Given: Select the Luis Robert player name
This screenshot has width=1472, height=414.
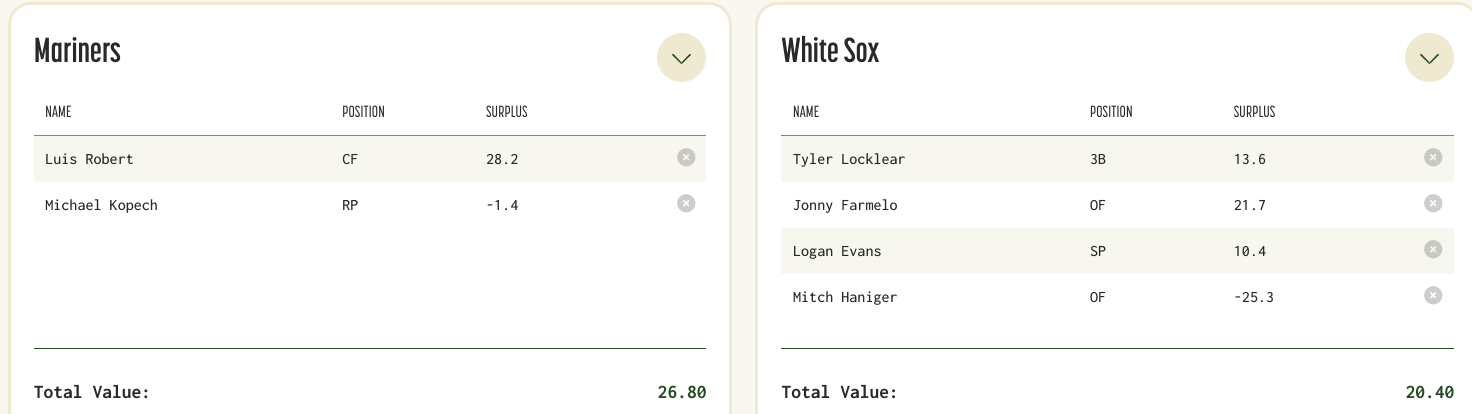Looking at the screenshot, I should [x=89, y=159].
